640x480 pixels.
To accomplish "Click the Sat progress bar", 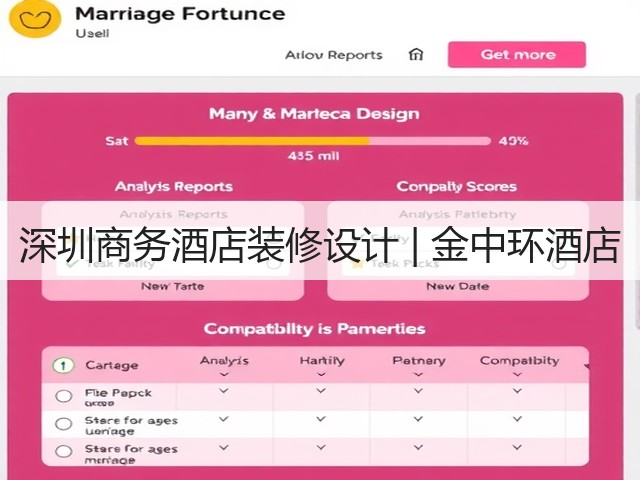I will coord(313,141).
